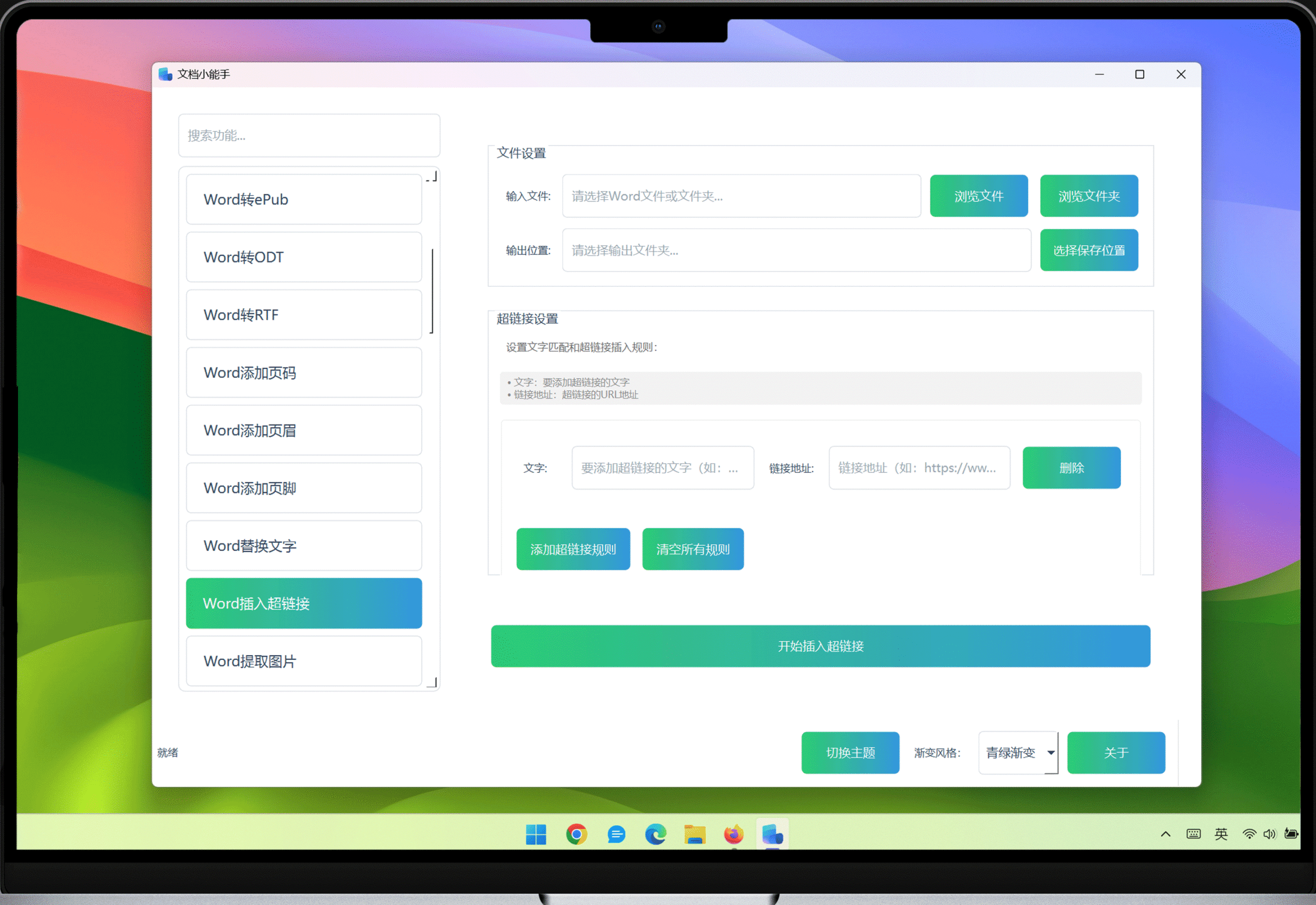
Task: Click 切换主题 to switch theme
Action: pyautogui.click(x=850, y=752)
